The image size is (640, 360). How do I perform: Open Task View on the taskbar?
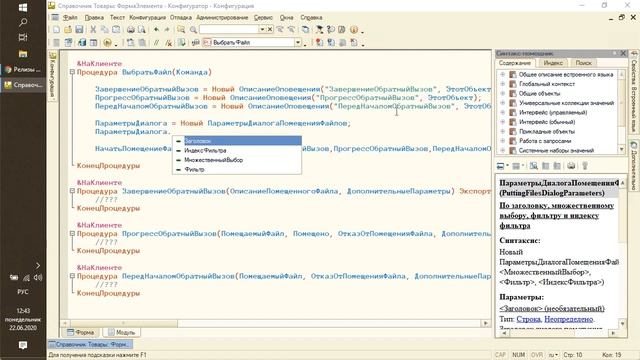coord(23,38)
